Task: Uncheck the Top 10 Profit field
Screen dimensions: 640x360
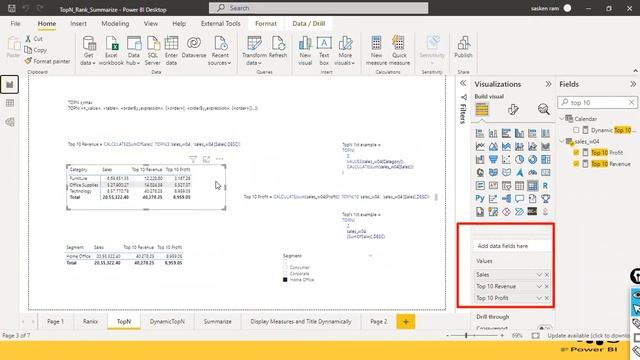Action: [576, 153]
